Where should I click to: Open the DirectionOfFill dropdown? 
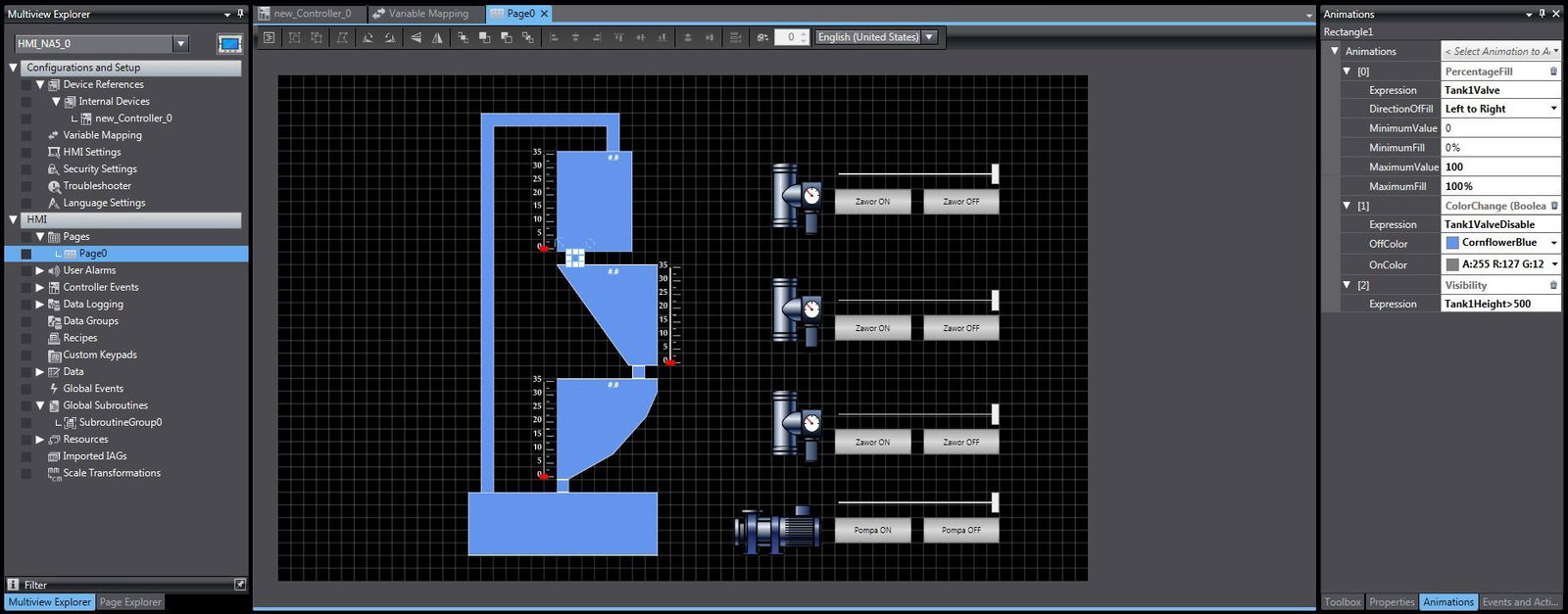point(1553,109)
